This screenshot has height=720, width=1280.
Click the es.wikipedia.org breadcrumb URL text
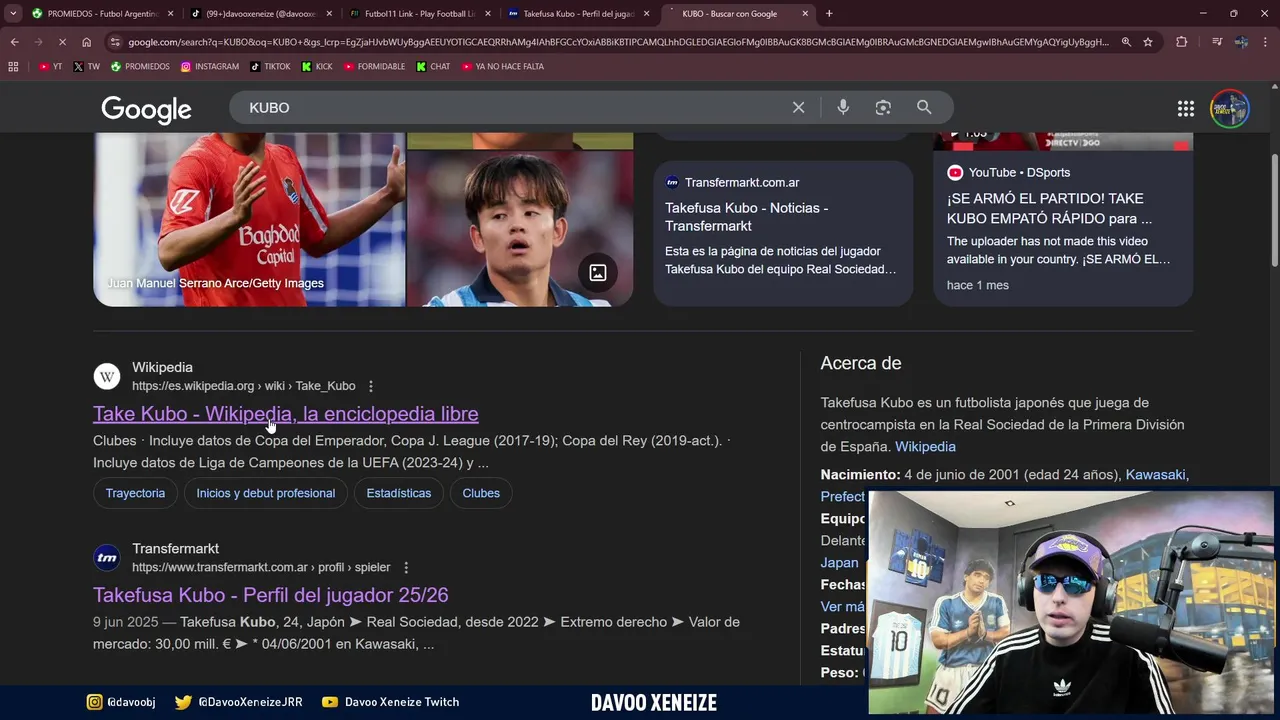coord(243,386)
